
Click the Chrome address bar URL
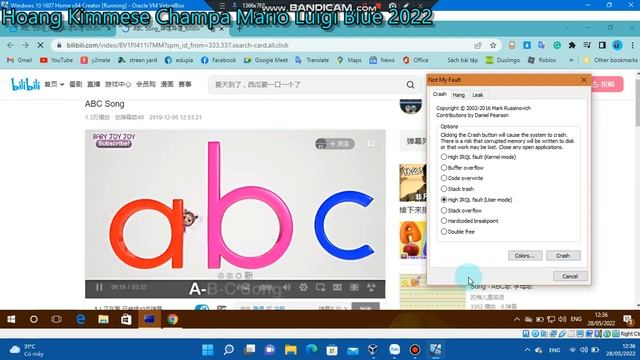coord(177,45)
